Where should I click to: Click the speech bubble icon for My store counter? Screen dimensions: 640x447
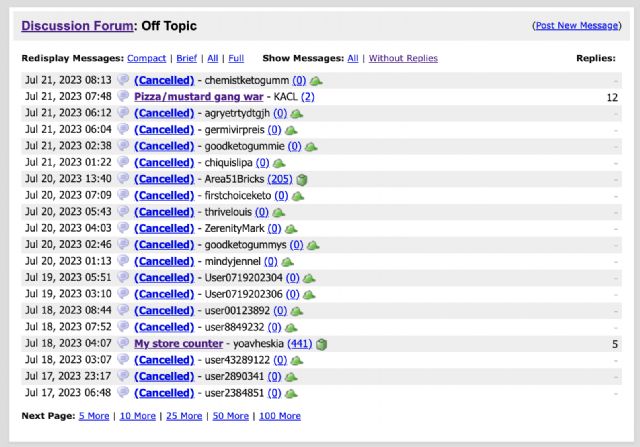123,344
